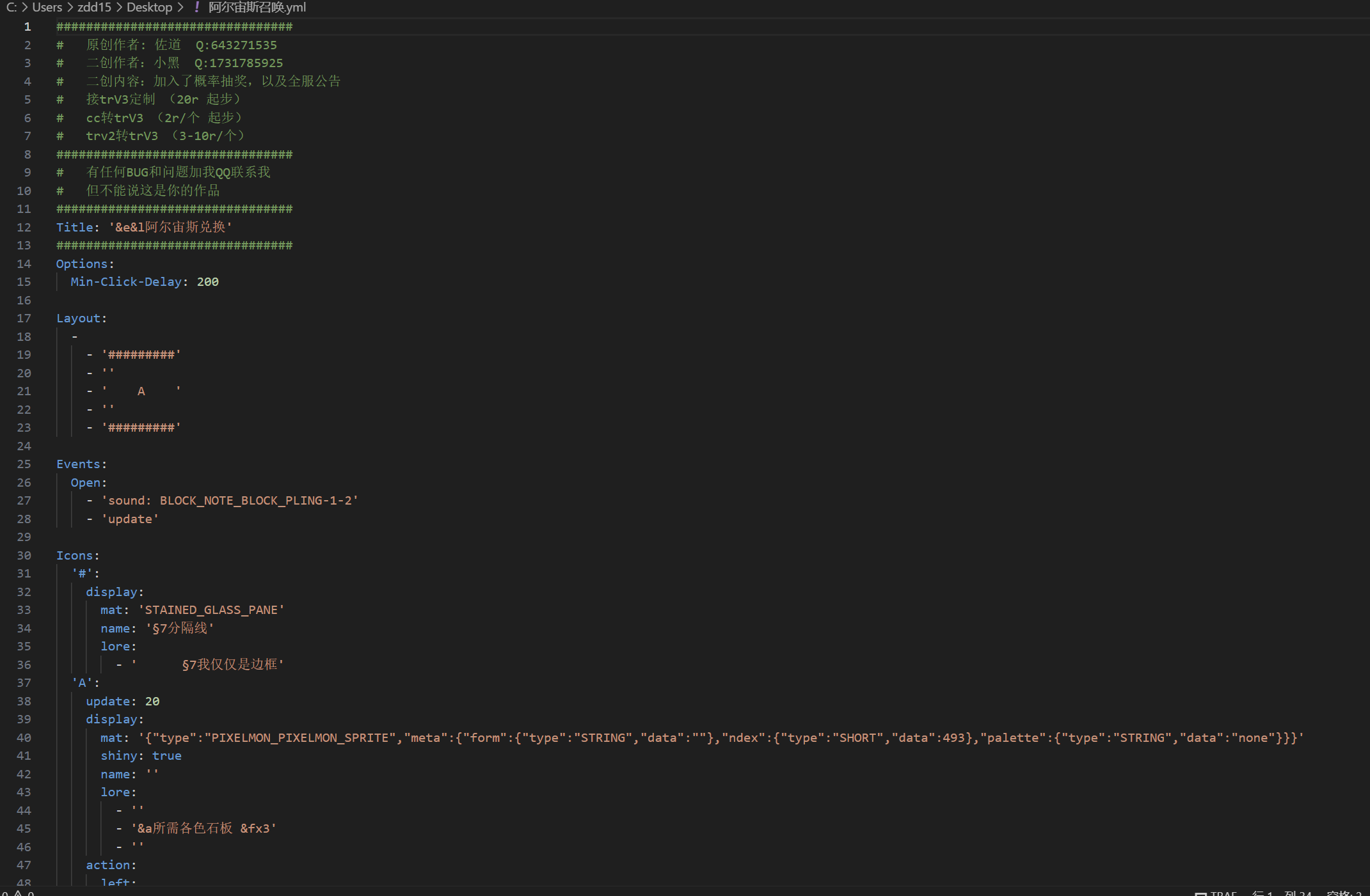This screenshot has width=1370, height=896.
Task: Open the Desktop breadcrumb folder
Action: [149, 7]
